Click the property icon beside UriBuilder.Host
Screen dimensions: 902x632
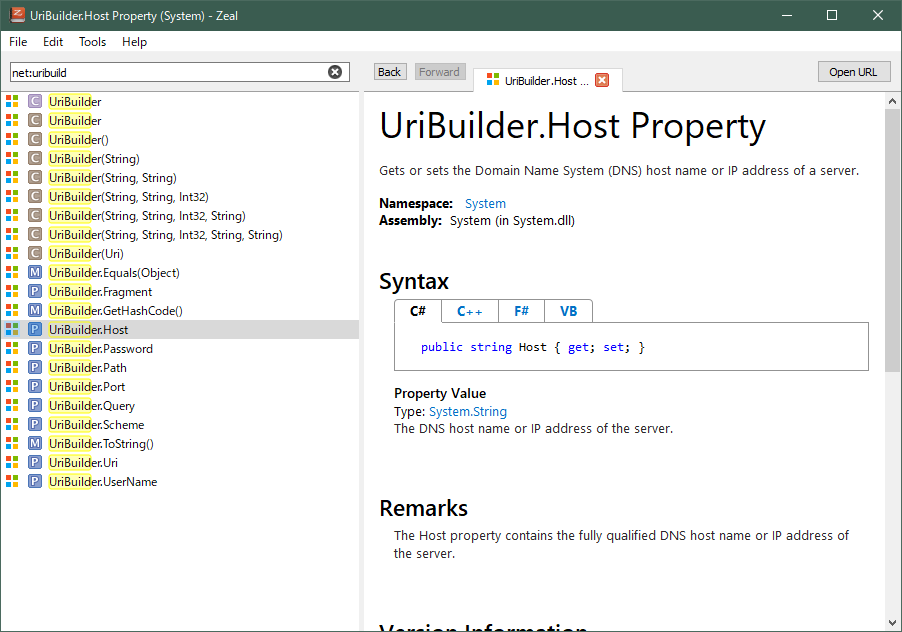[35, 329]
